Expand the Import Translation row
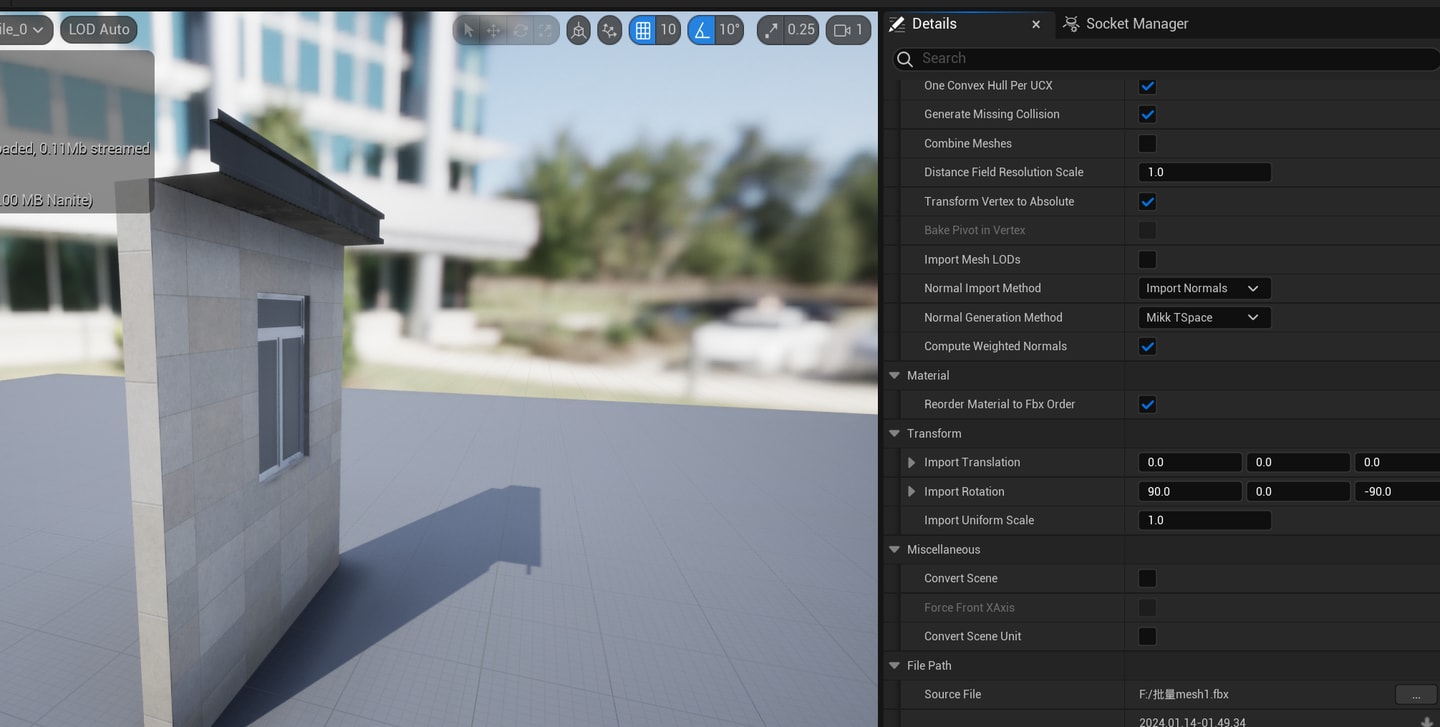This screenshot has height=727, width=1440. [x=911, y=462]
